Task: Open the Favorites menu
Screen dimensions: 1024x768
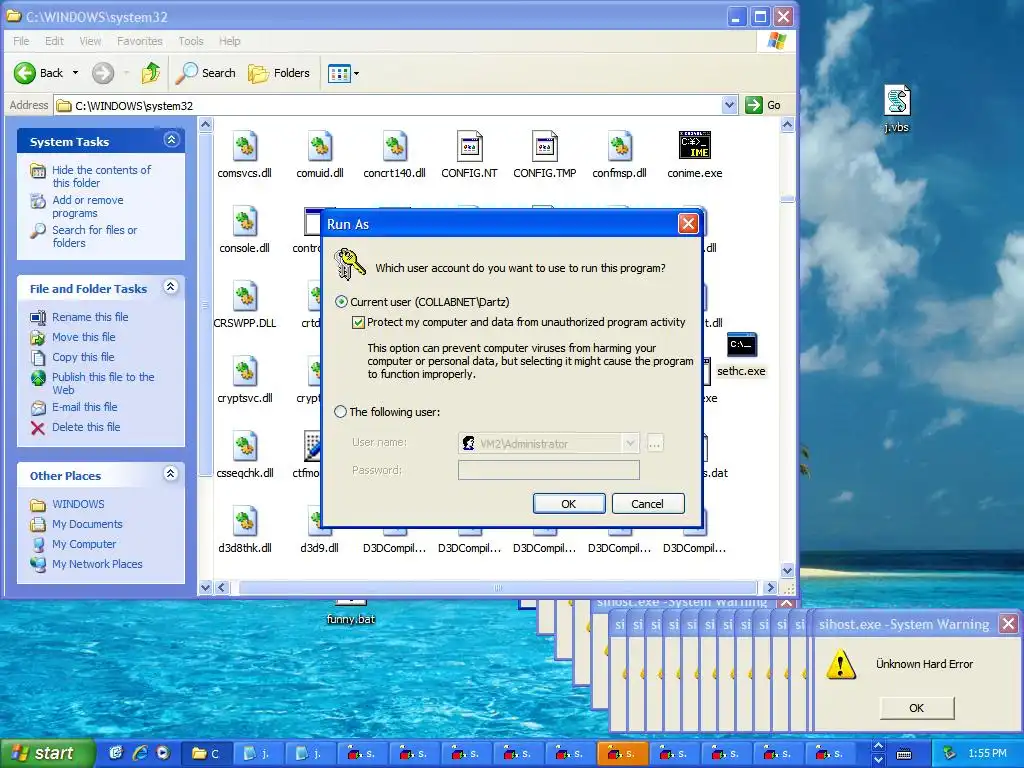Action: click(140, 41)
